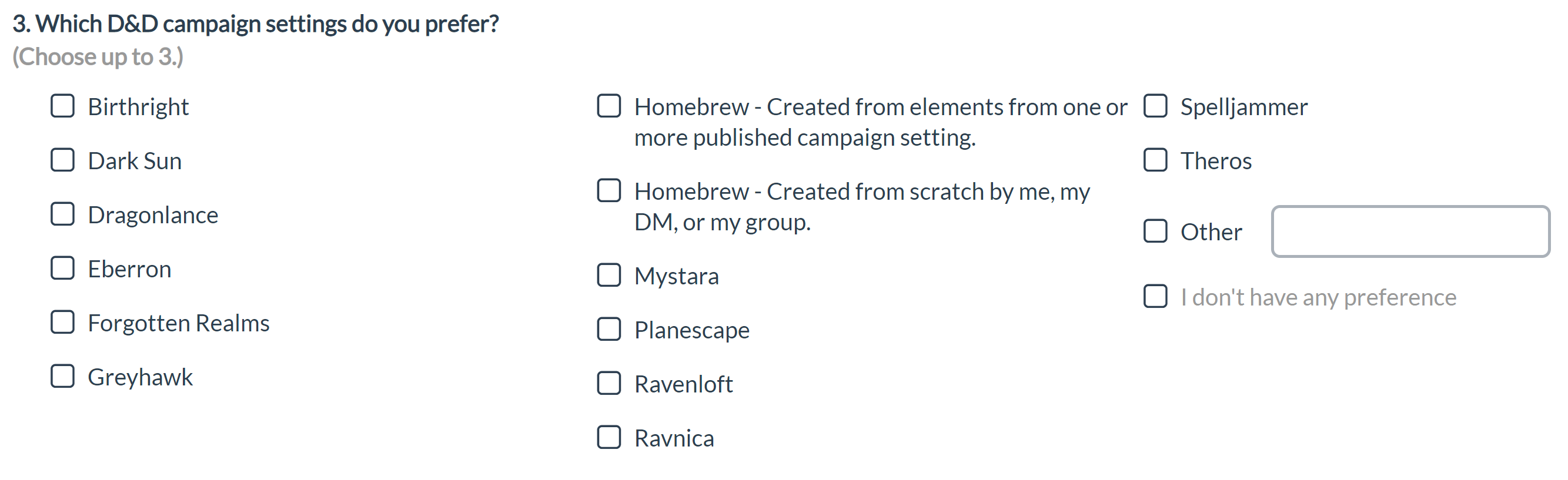This screenshot has width=1568, height=480.
Task: Click the Forgotten Realms label text
Action: [x=178, y=323]
